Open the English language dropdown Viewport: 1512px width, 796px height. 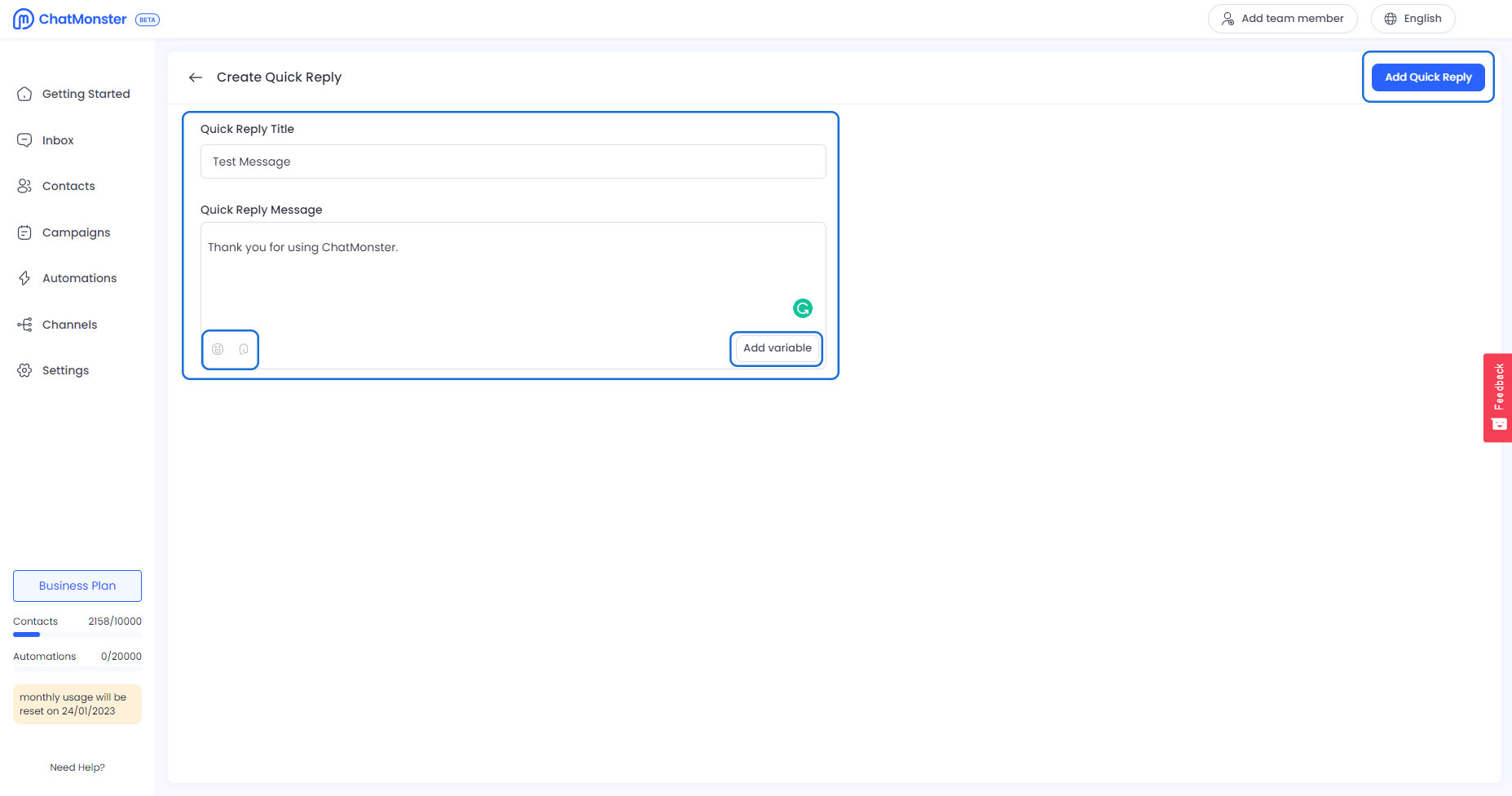pyautogui.click(x=1413, y=19)
